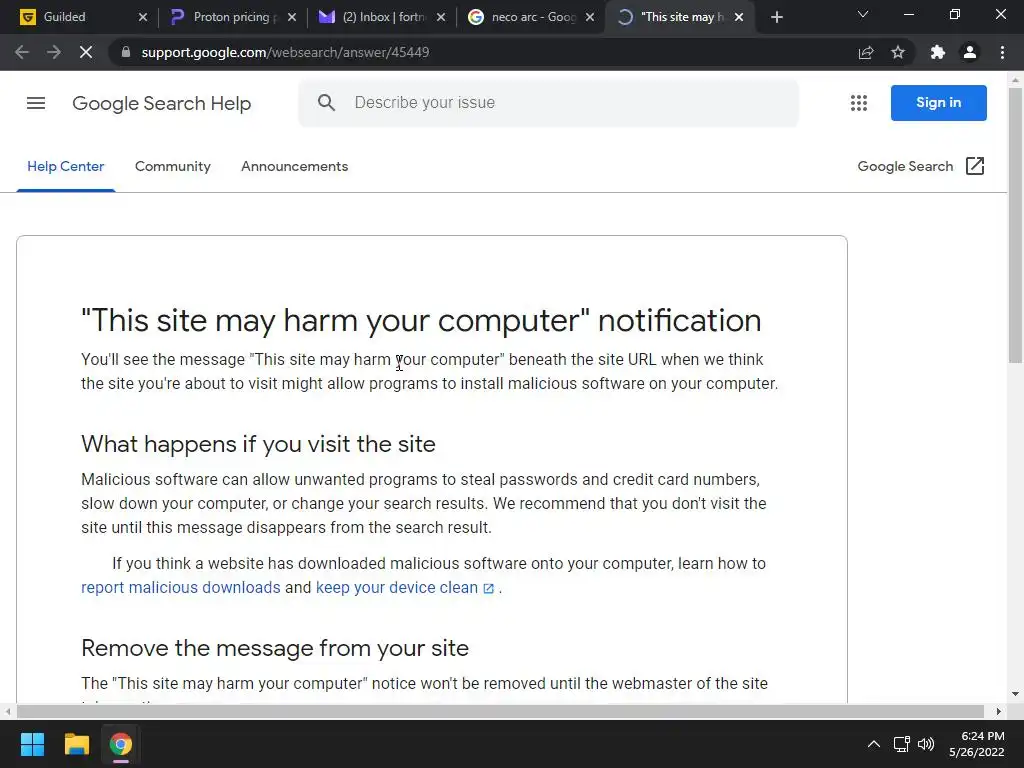Go back to previous page
The image size is (1024, 768).
[x=22, y=52]
